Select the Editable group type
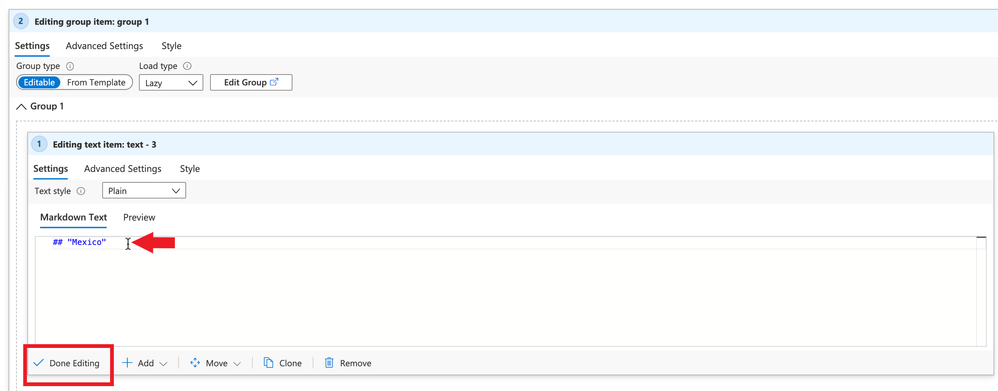The width and height of the screenshot is (998, 391). (39, 82)
